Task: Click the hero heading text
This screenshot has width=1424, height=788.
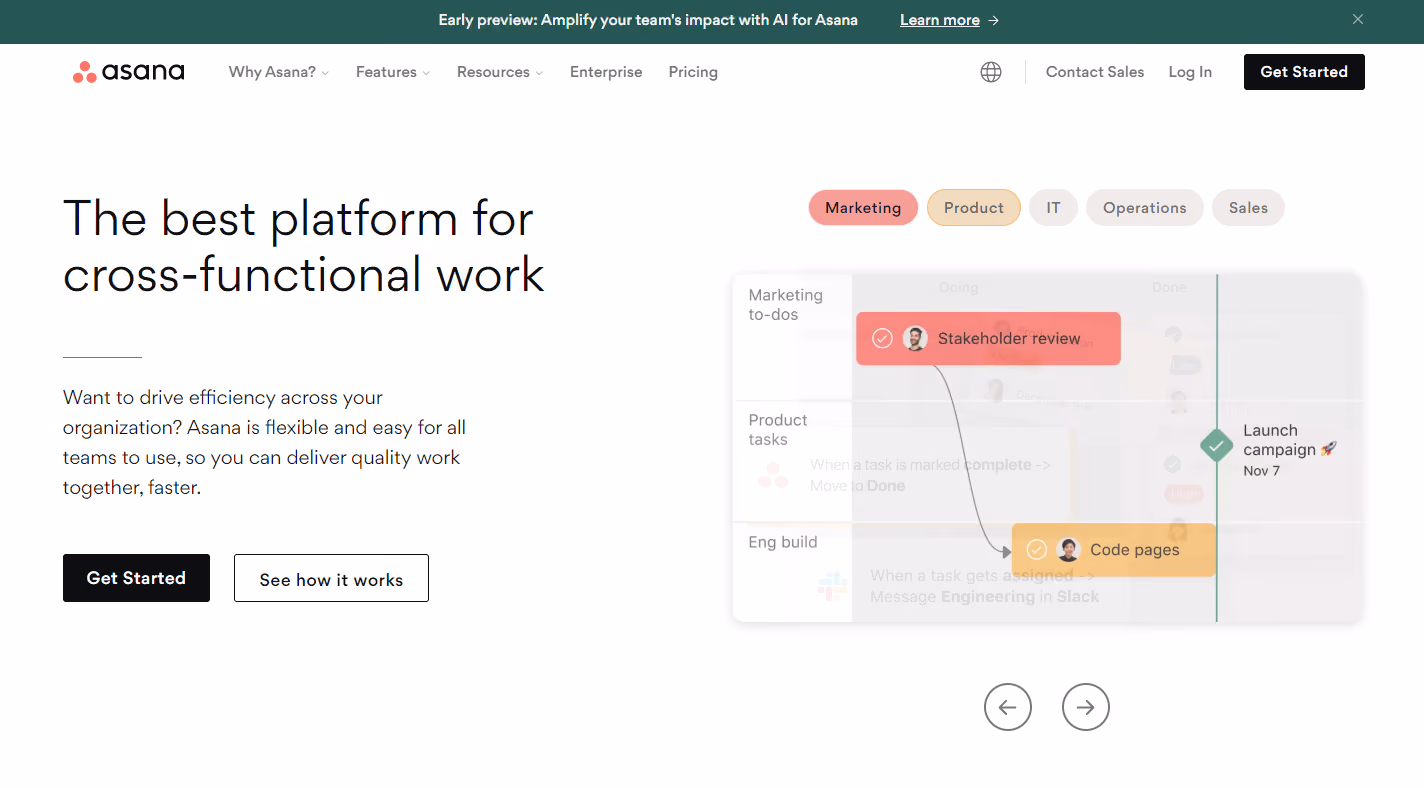Action: (304, 246)
